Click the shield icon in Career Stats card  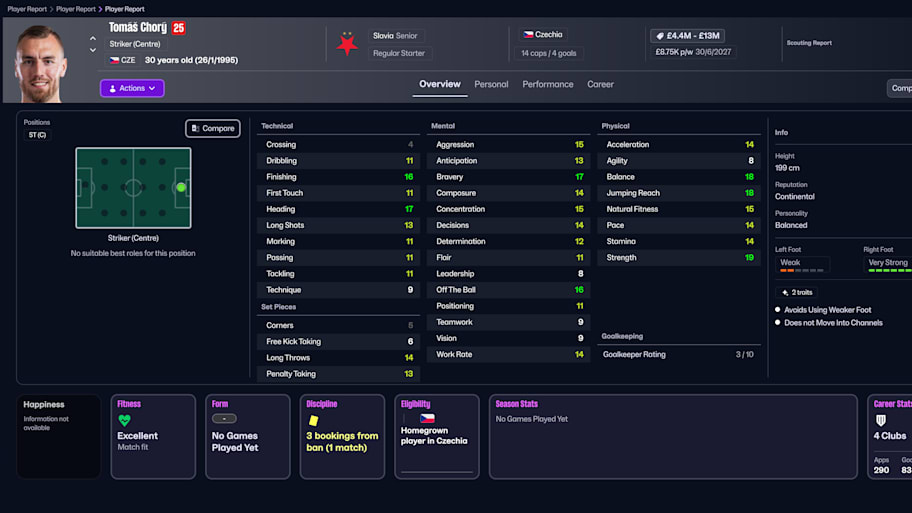click(x=881, y=420)
